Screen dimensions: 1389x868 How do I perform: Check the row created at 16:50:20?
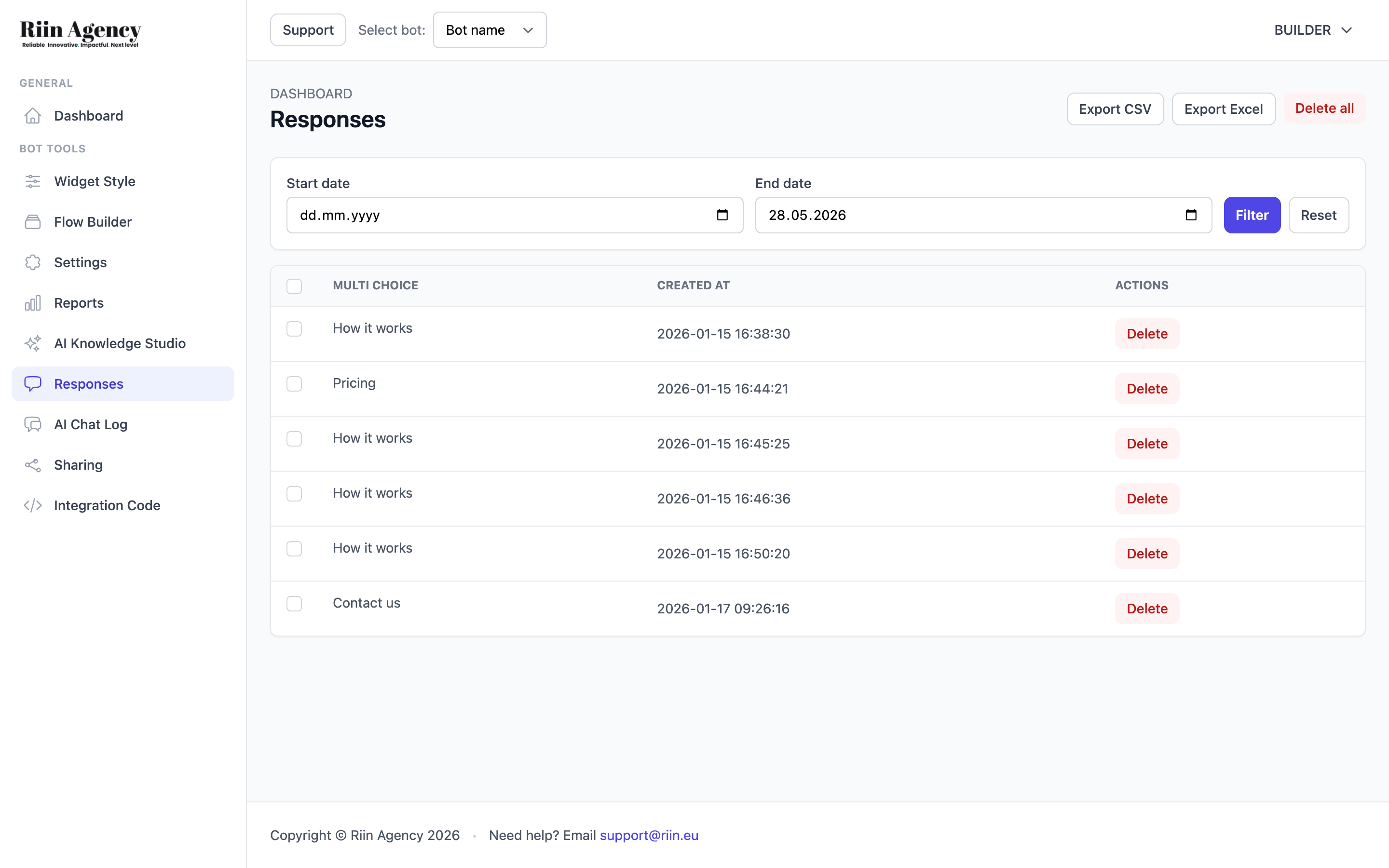[295, 549]
